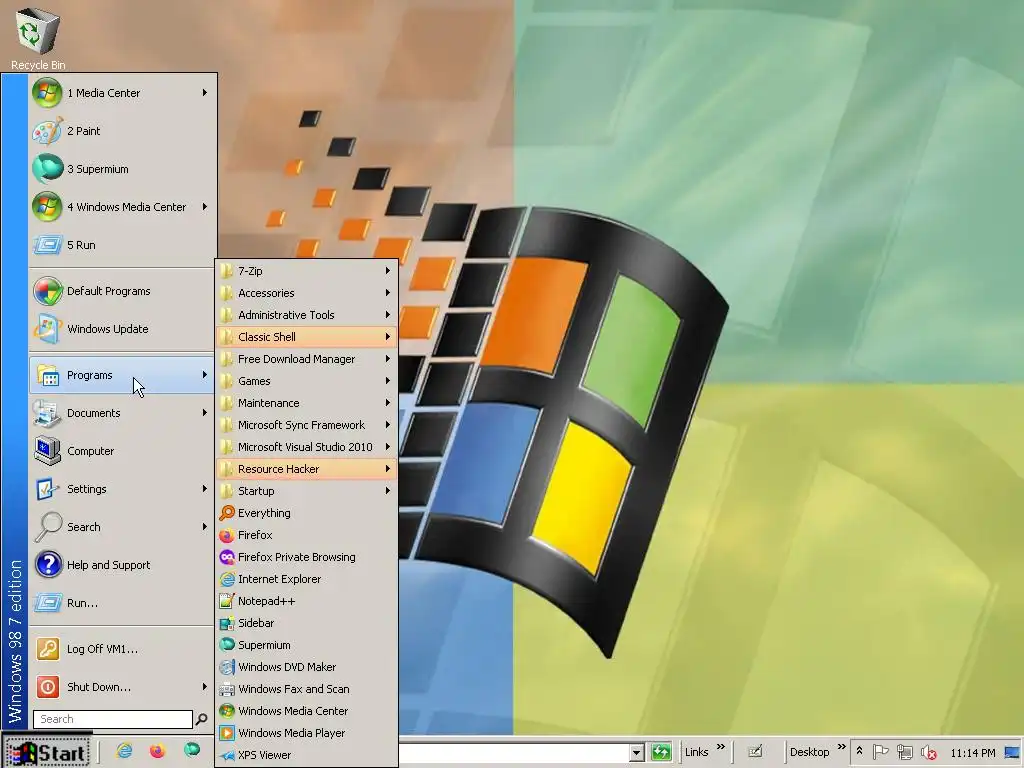Launch Windows DVD Maker
The image size is (1024, 768).
click(x=306, y=667)
